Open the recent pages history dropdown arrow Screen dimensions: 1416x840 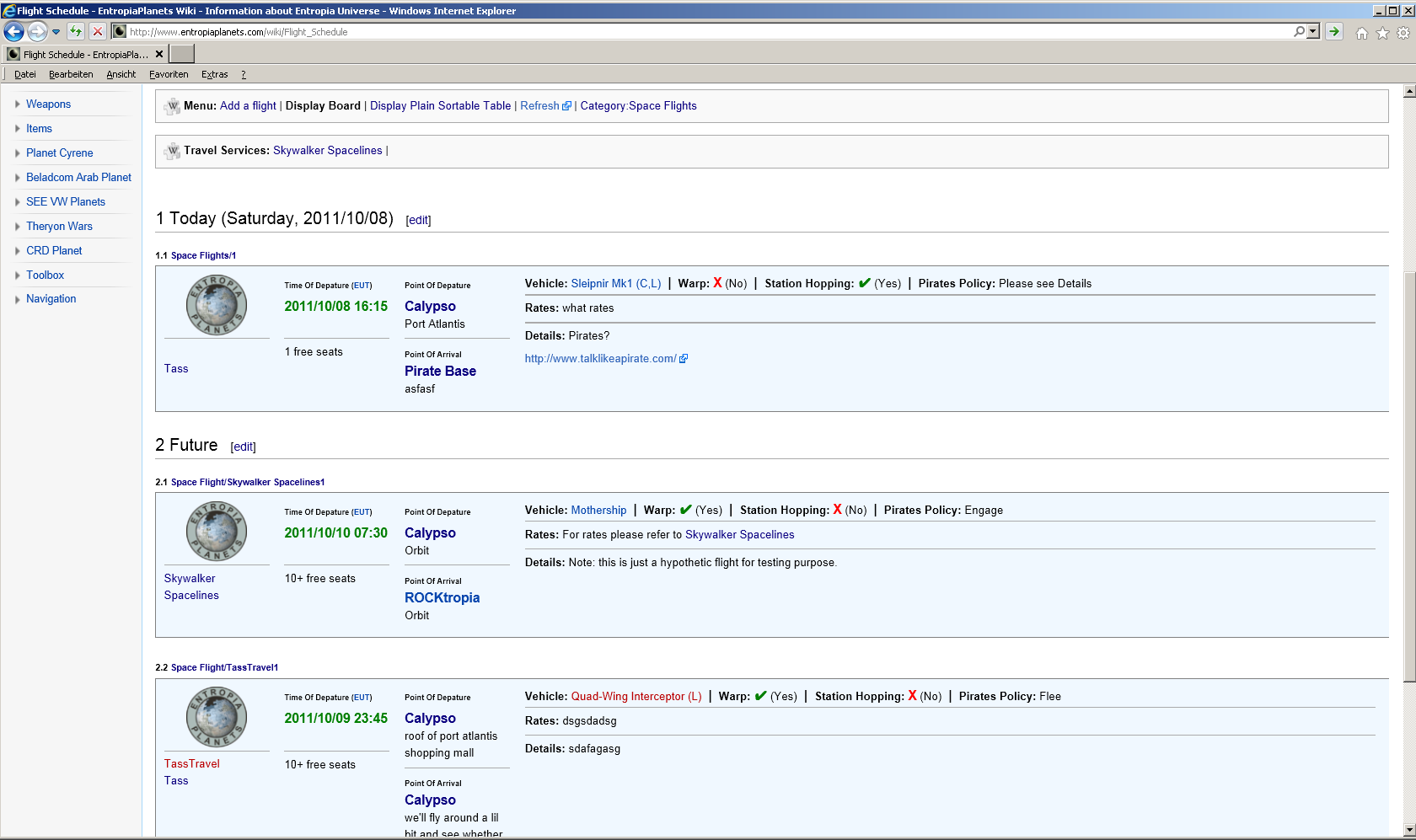[x=56, y=32]
